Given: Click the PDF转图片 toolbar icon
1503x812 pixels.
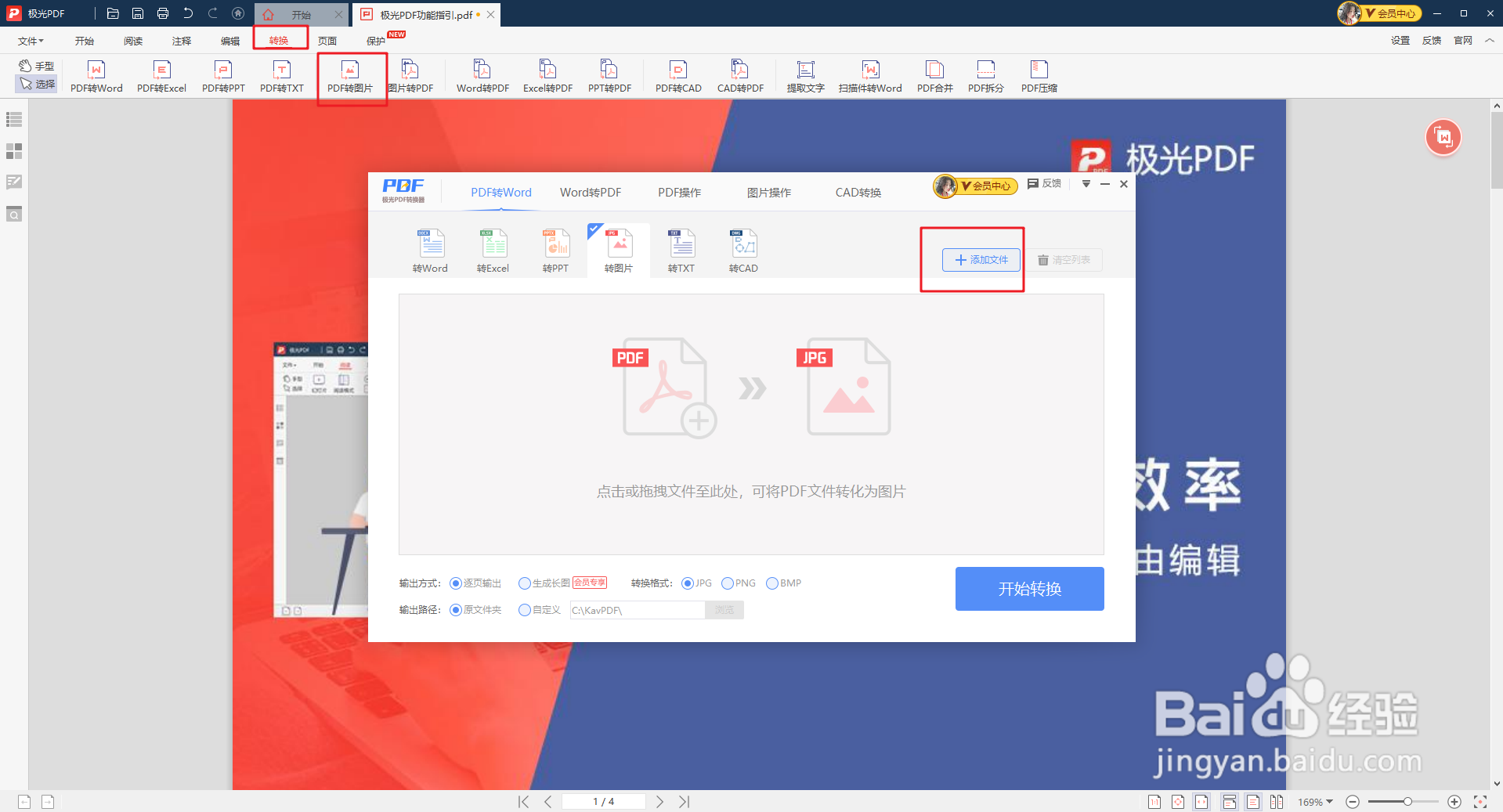Looking at the screenshot, I should pyautogui.click(x=350, y=77).
